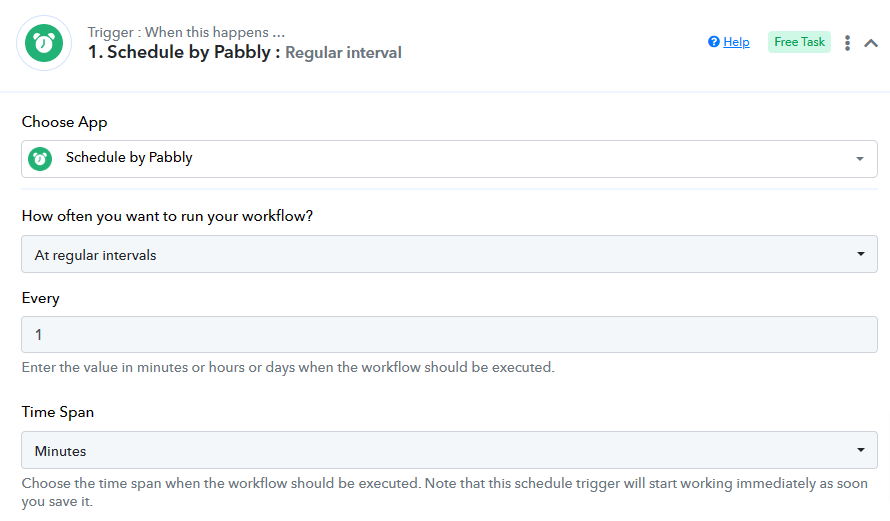This screenshot has height=521, width=890.
Task: Click the "1. Schedule by Pabbly" step title
Action: coord(178,52)
